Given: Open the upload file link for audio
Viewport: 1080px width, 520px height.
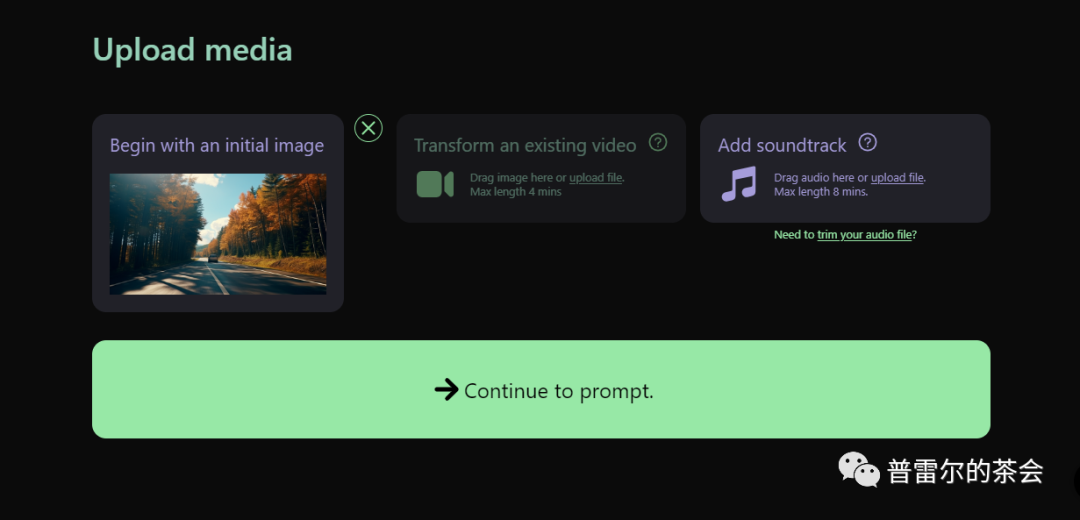Looking at the screenshot, I should pyautogui.click(x=897, y=178).
